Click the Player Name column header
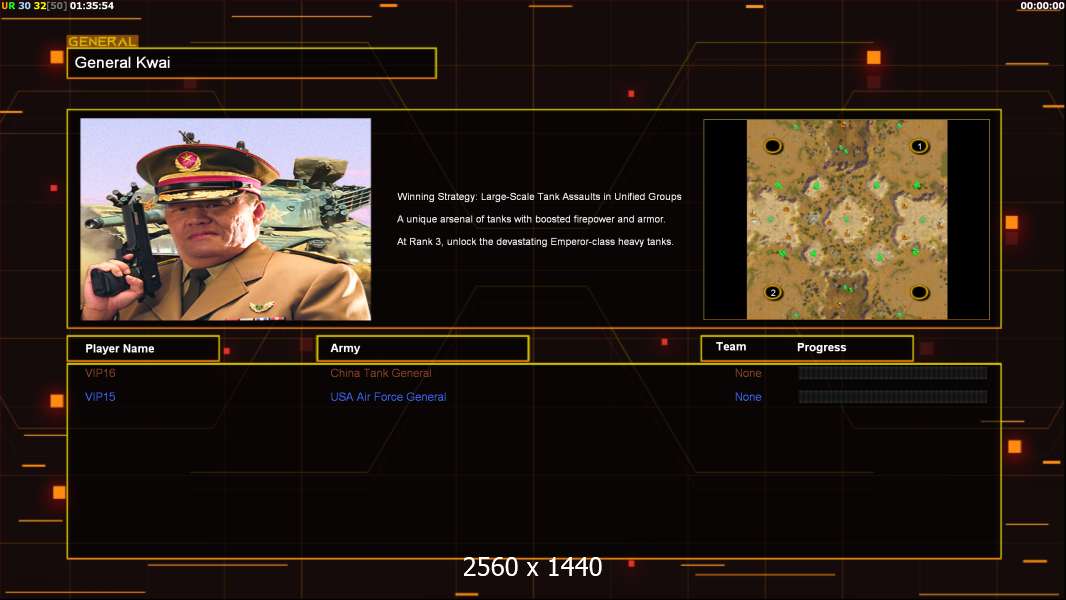 point(143,348)
